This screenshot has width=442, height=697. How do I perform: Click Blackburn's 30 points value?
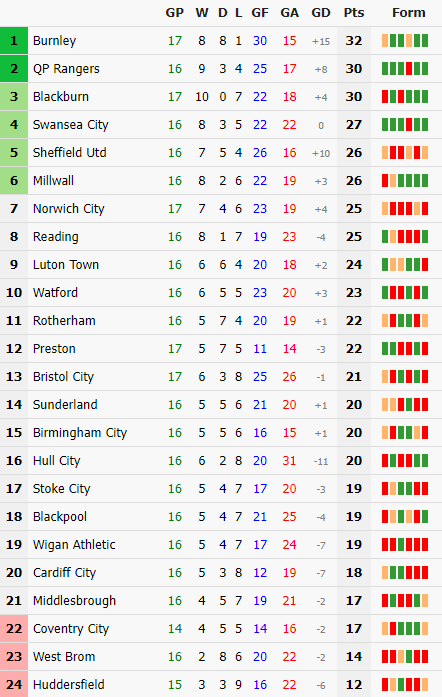pyautogui.click(x=354, y=97)
